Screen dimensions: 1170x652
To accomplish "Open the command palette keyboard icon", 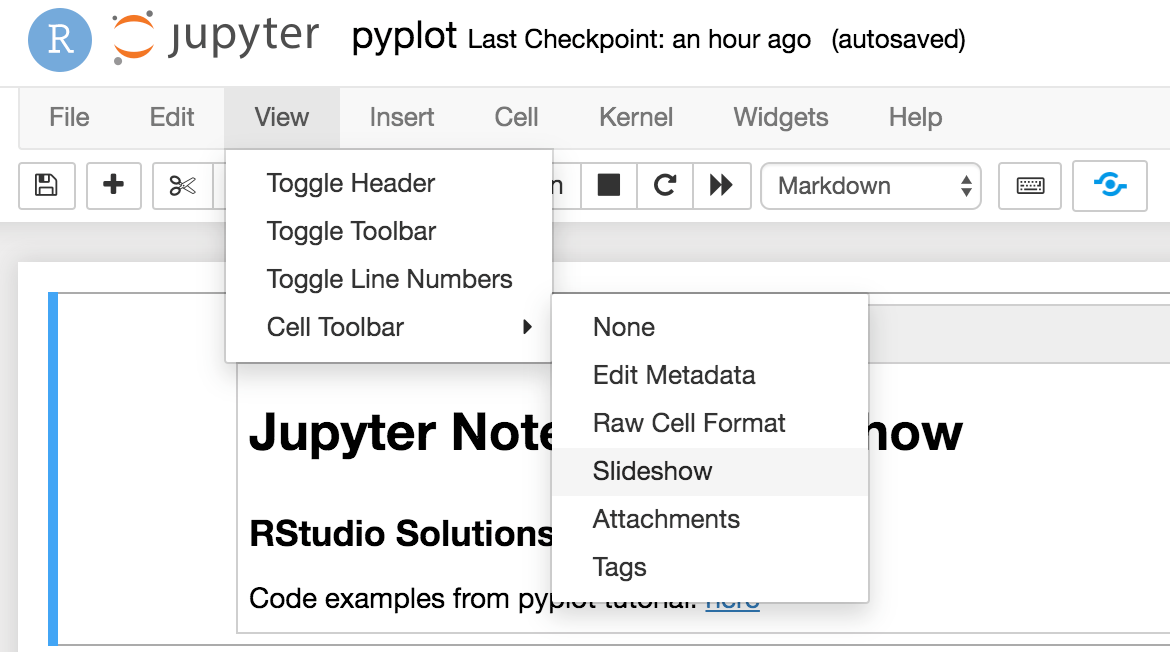I will 1029,186.
